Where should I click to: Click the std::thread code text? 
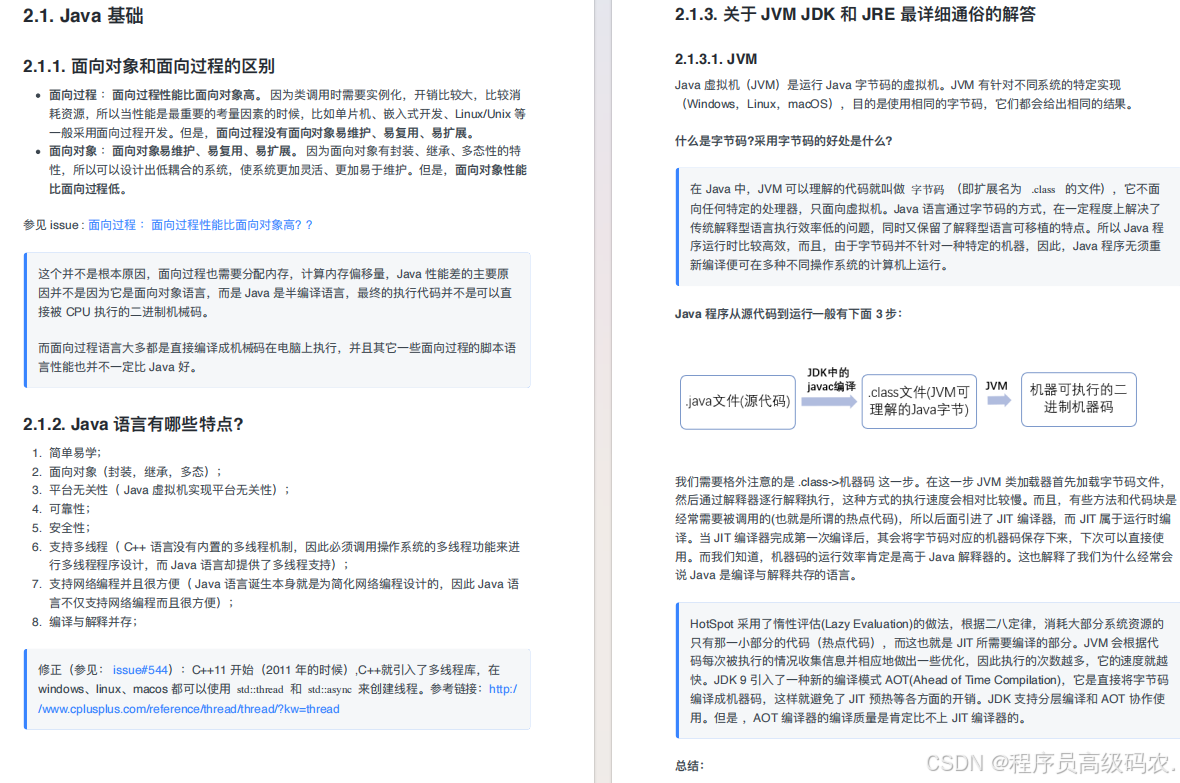click(260, 690)
